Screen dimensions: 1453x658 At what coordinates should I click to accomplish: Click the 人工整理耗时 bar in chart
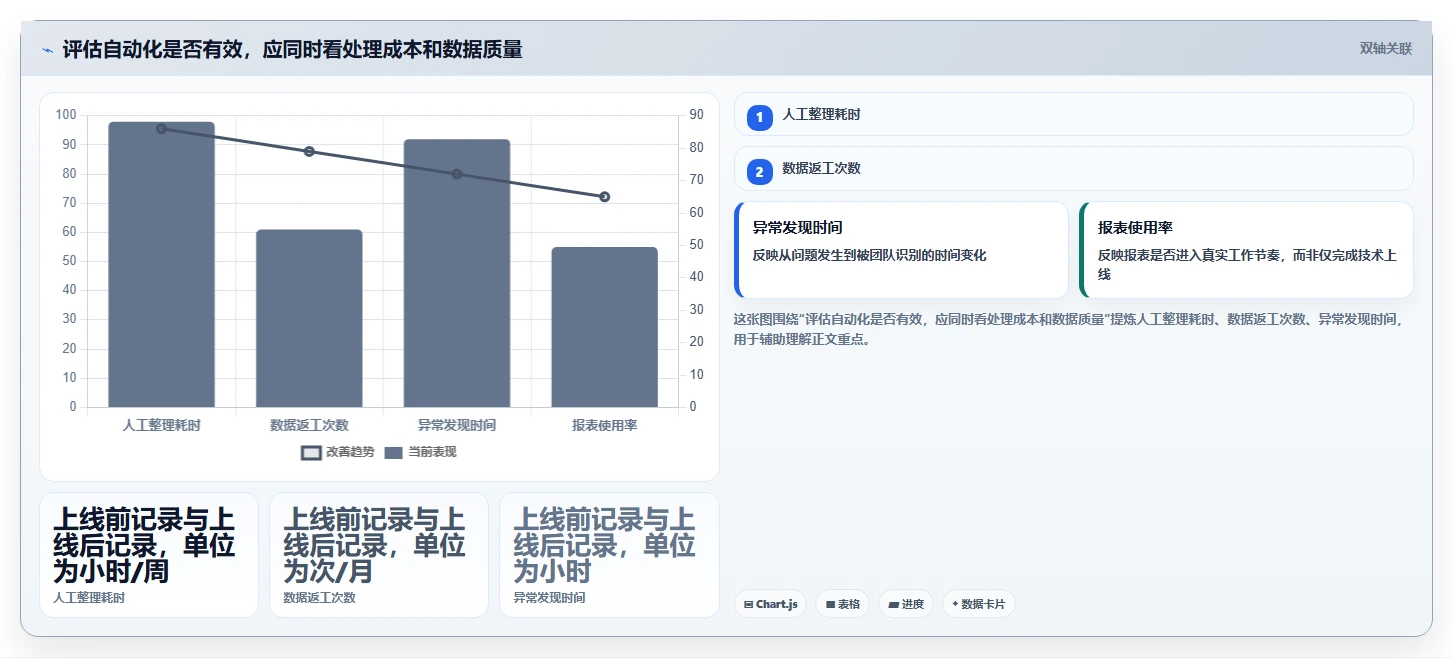[162, 265]
